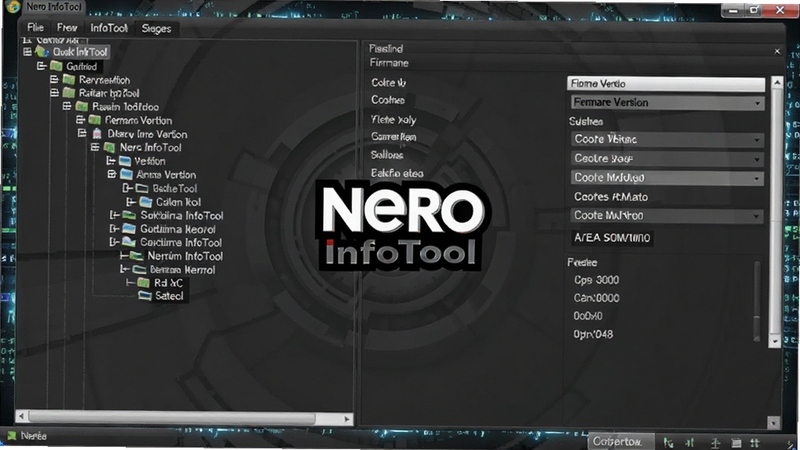Click left arrow of horizontal scrollbar
Screen dimensions: 800x450
21,417
